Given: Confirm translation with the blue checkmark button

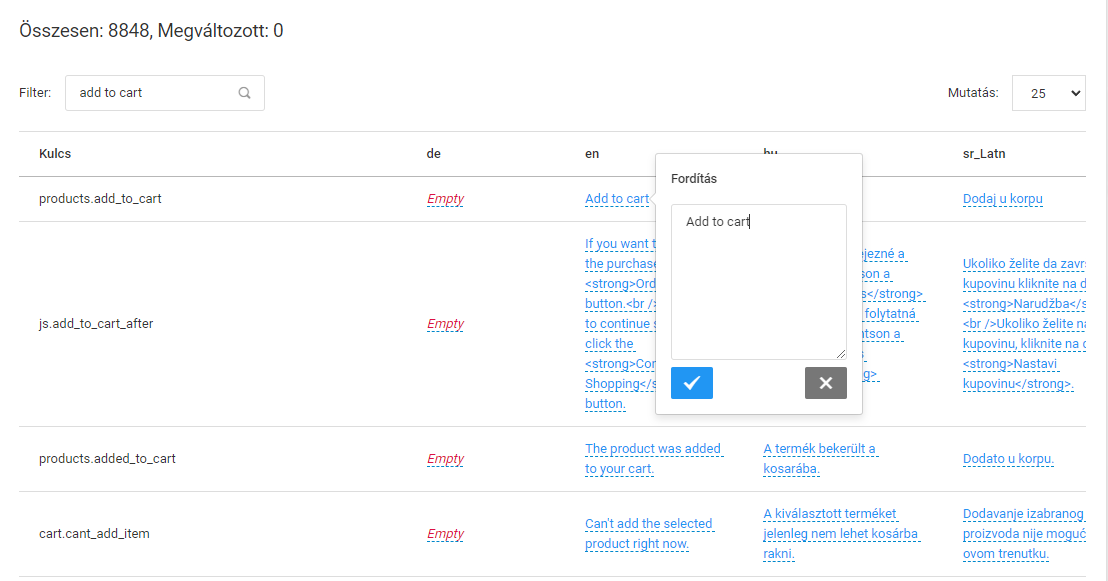Looking at the screenshot, I should (x=691, y=383).
